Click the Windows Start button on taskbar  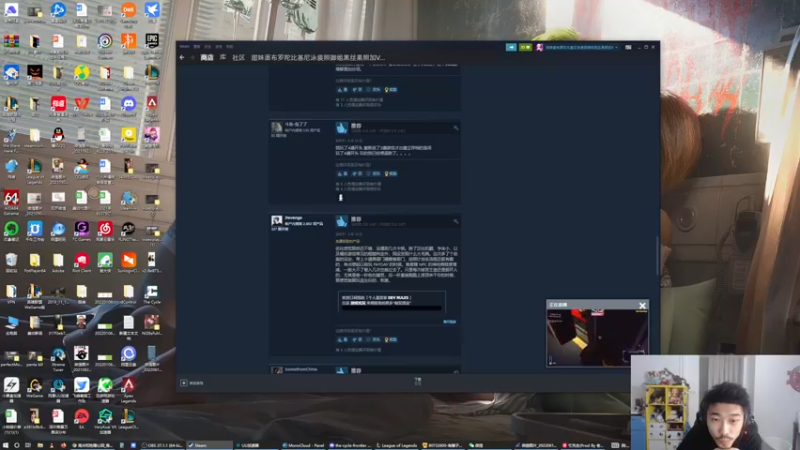pos(5,445)
